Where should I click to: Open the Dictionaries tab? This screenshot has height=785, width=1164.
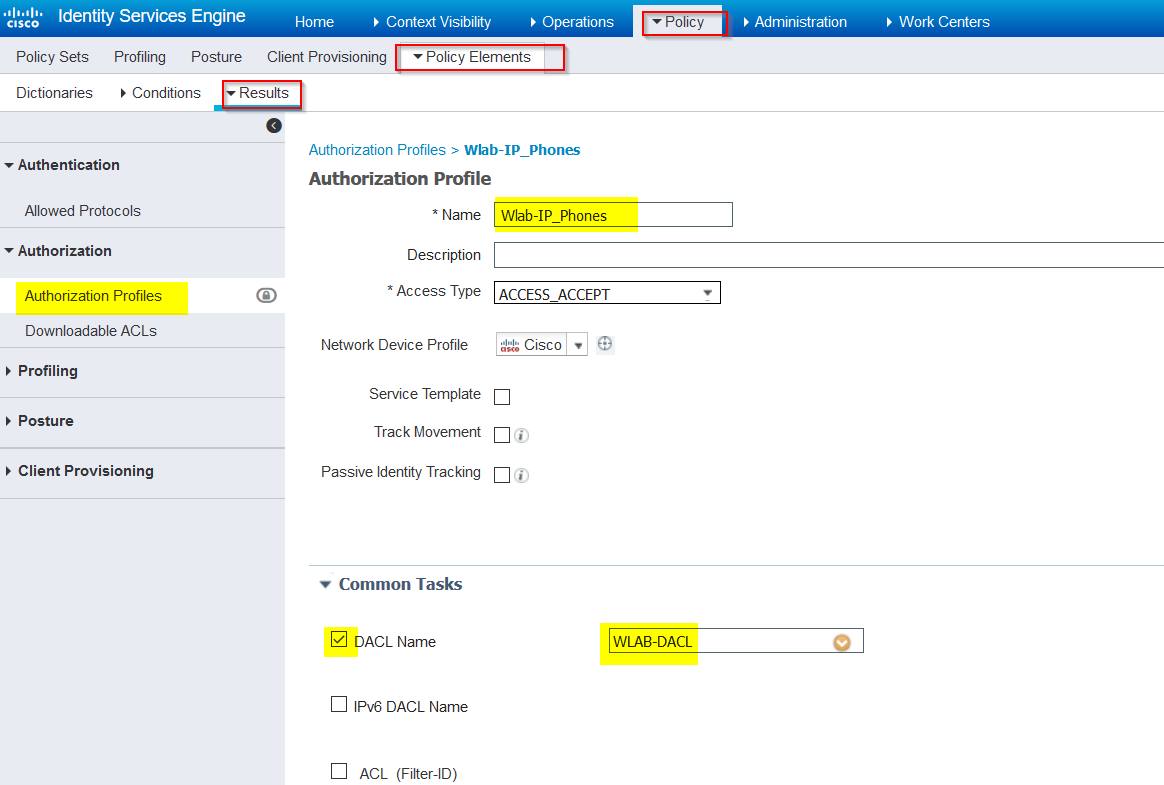(54, 93)
